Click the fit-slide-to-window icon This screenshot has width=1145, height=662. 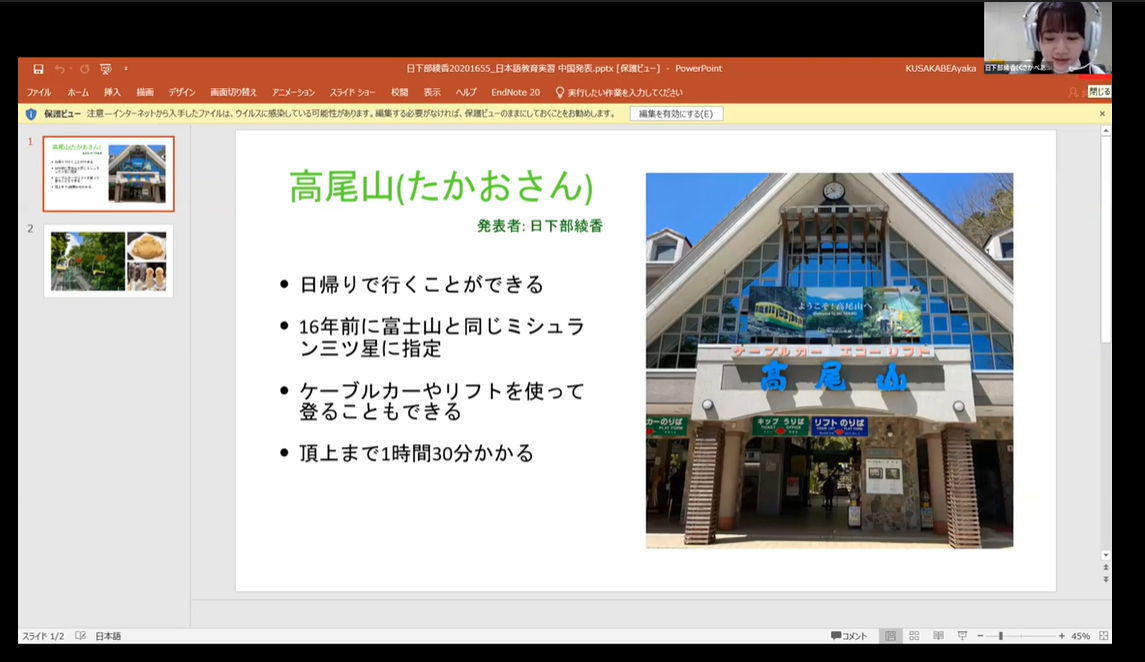click(x=1103, y=636)
